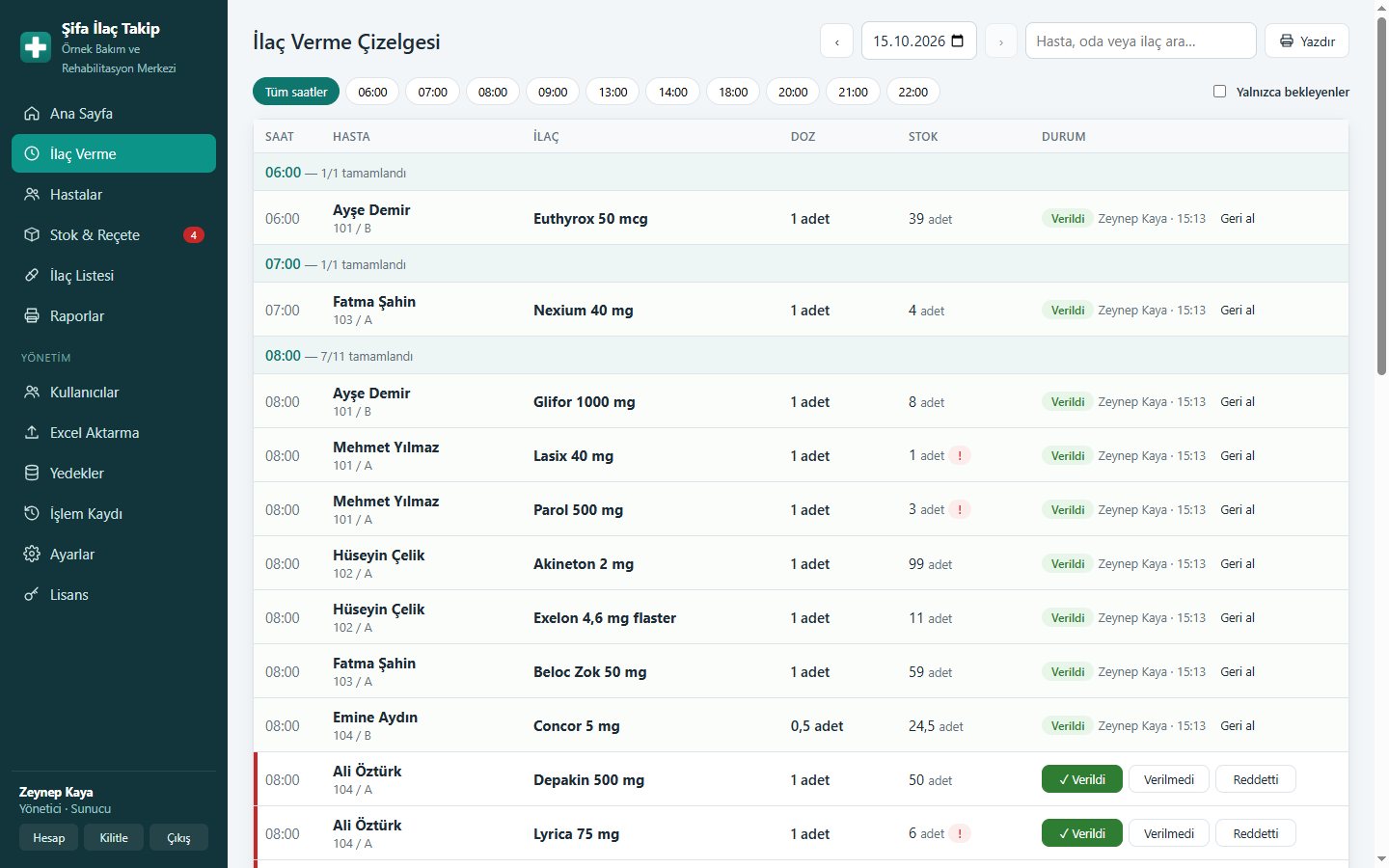Go to previous day arrow
The width and height of the screenshot is (1389, 868).
pos(836,41)
